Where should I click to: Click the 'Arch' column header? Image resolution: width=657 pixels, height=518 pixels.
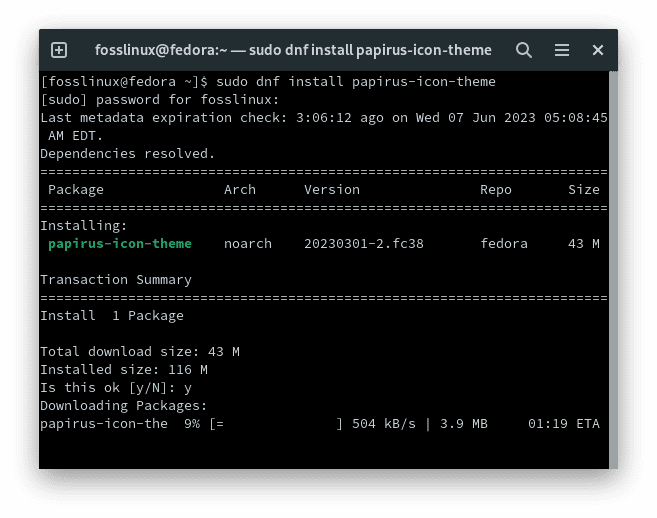240,190
